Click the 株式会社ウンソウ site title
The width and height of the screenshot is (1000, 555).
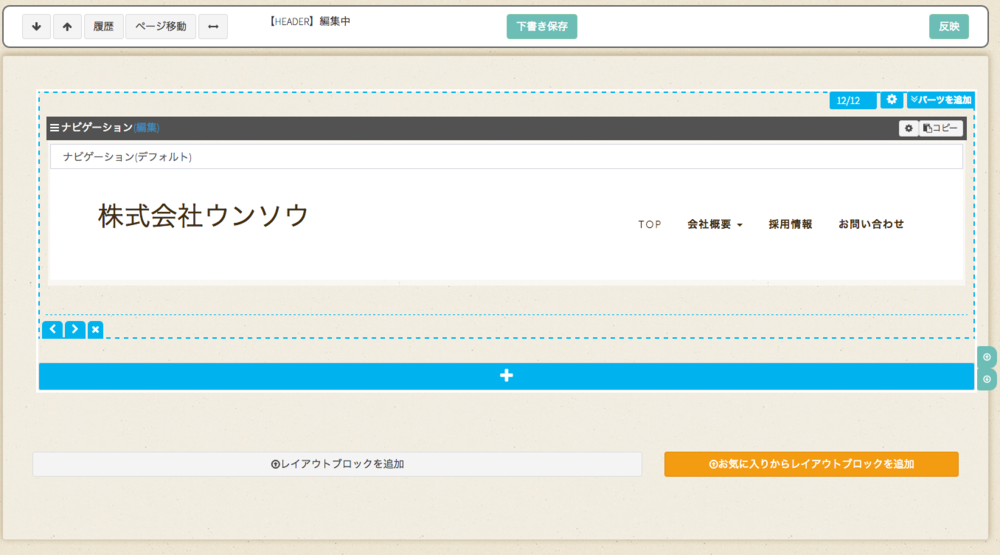[x=203, y=216]
